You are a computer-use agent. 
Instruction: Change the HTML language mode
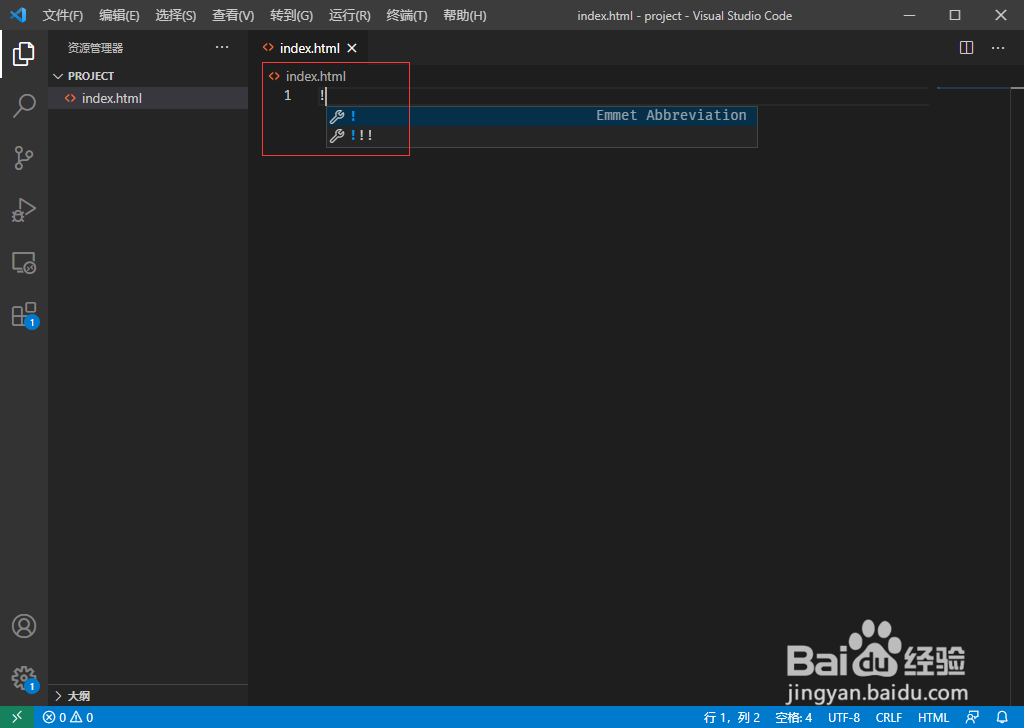pyautogui.click(x=933, y=718)
